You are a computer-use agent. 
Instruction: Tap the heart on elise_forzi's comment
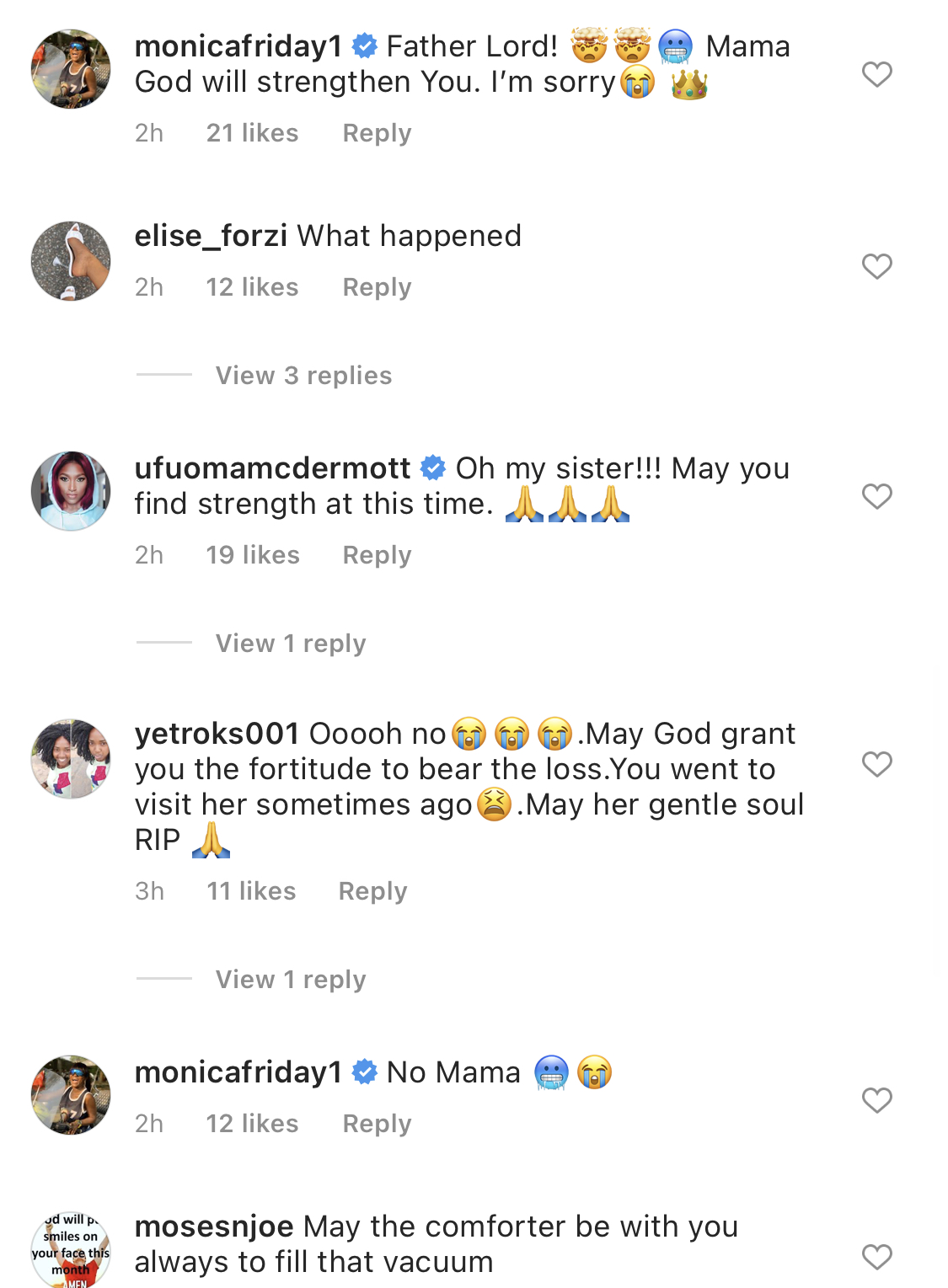[876, 266]
